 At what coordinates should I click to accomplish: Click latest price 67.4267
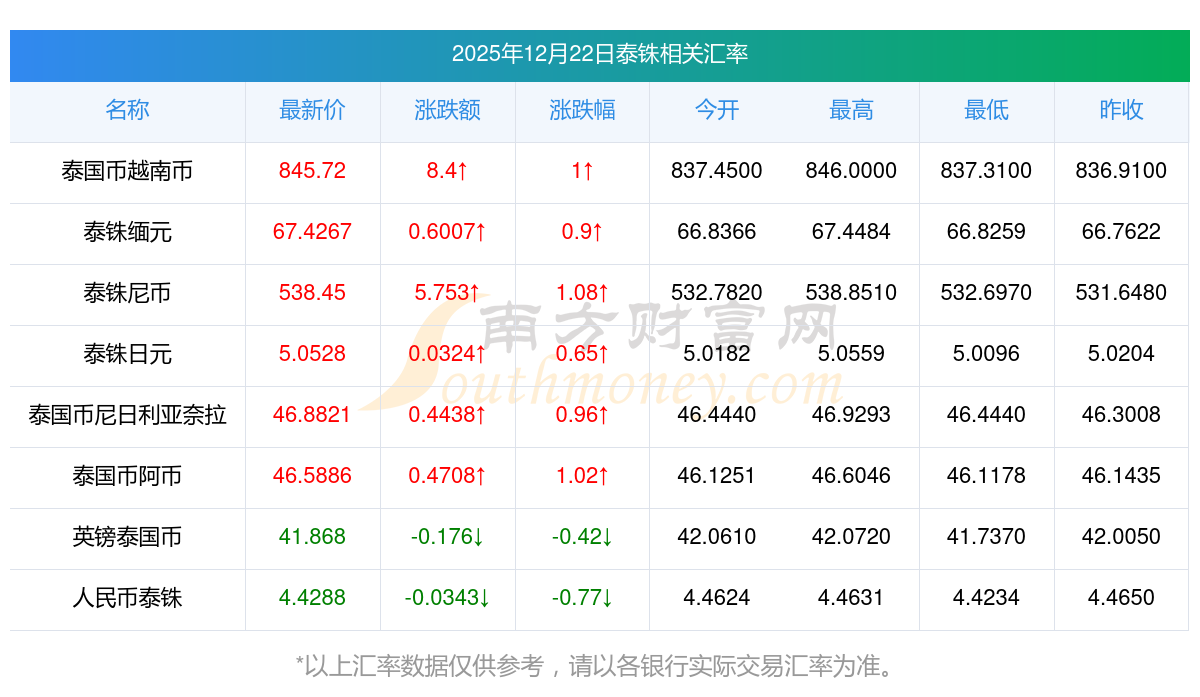312,233
